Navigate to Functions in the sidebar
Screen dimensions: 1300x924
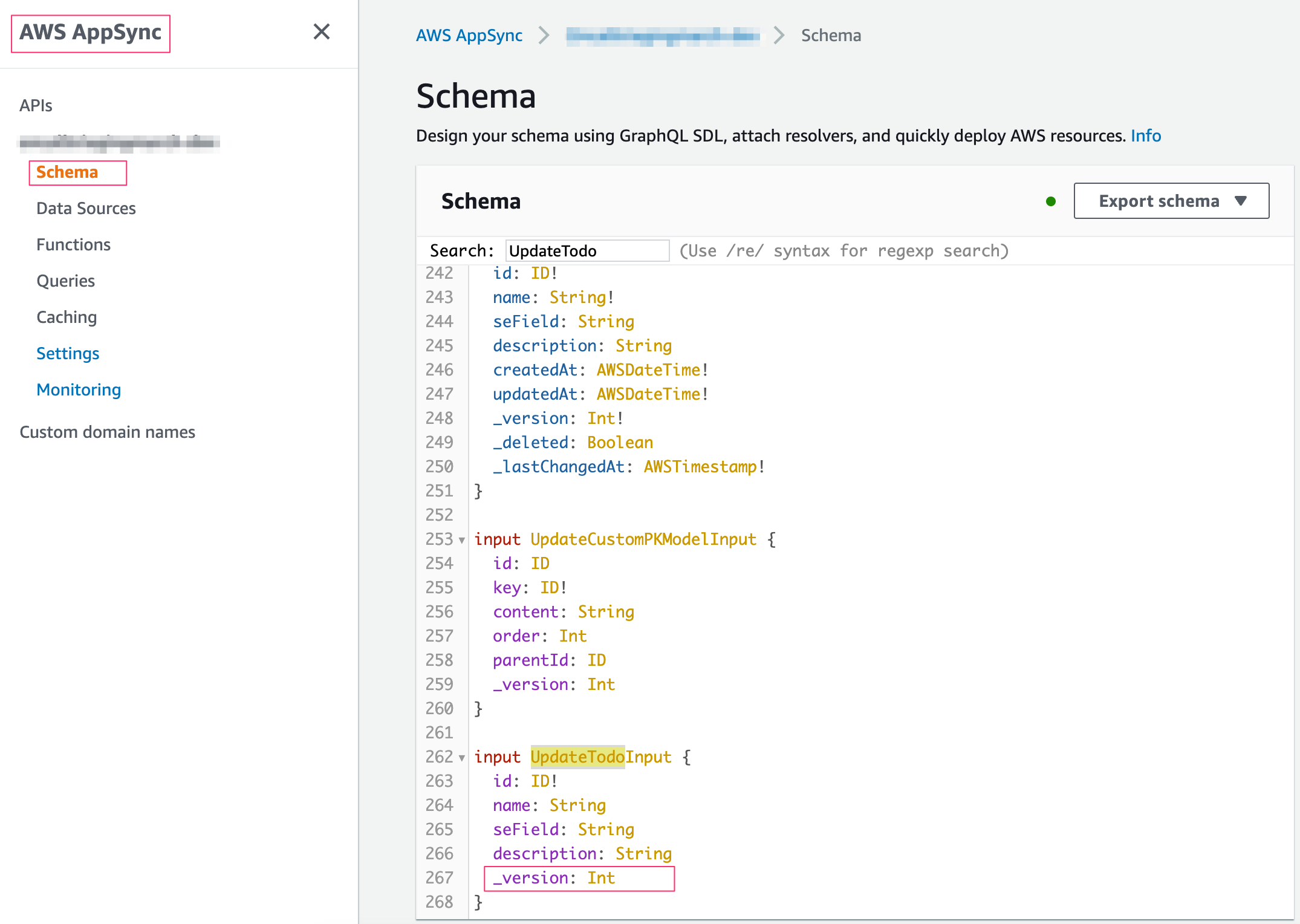[73, 244]
